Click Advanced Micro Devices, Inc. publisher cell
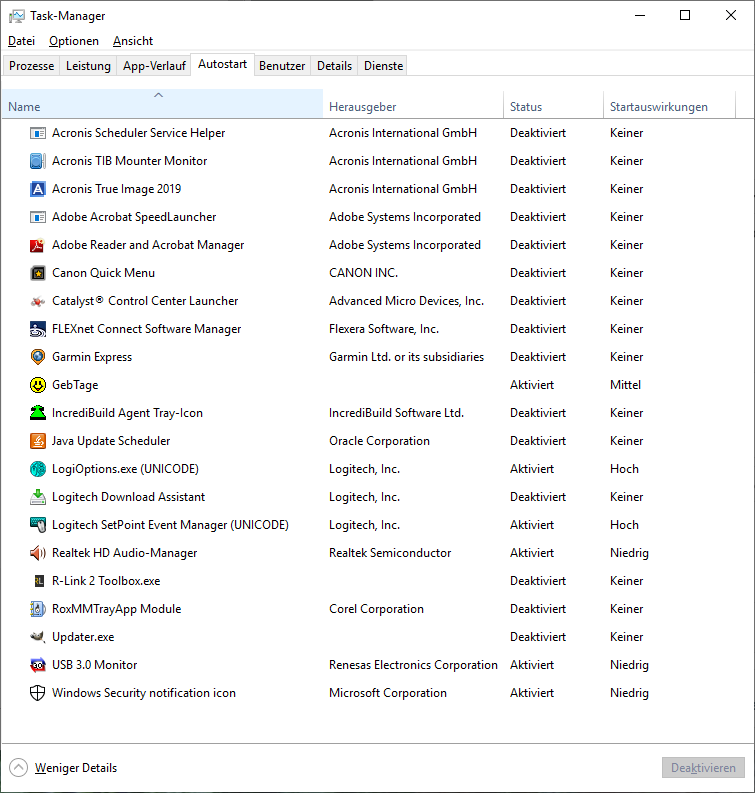Viewport: 755px width, 793px height. [x=406, y=301]
